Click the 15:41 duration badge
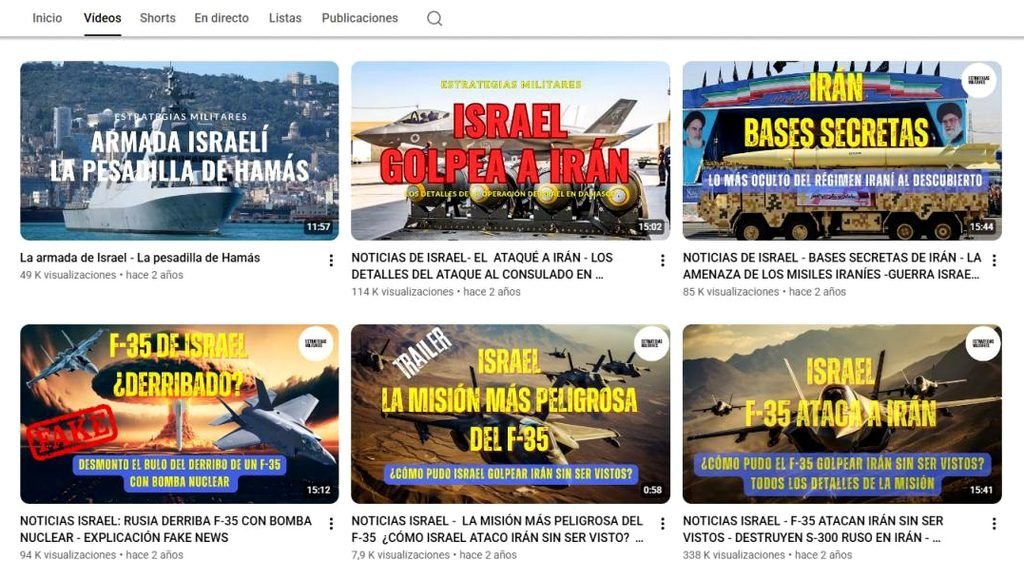This screenshot has width=1024, height=580. point(981,490)
